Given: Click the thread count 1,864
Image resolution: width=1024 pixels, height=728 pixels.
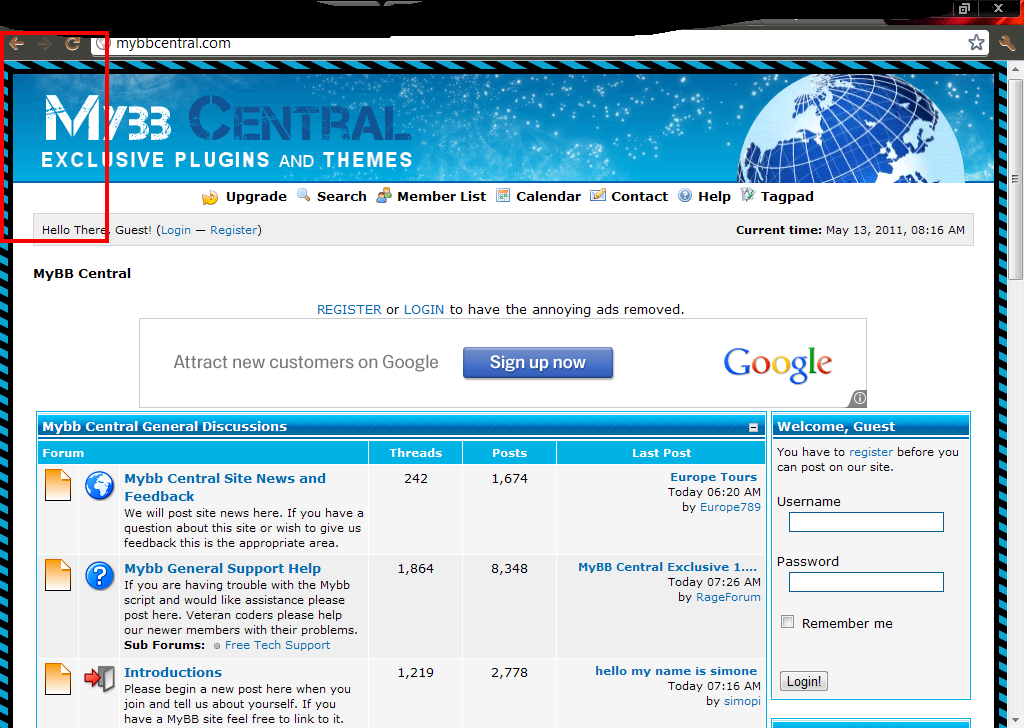Looking at the screenshot, I should click(416, 569).
